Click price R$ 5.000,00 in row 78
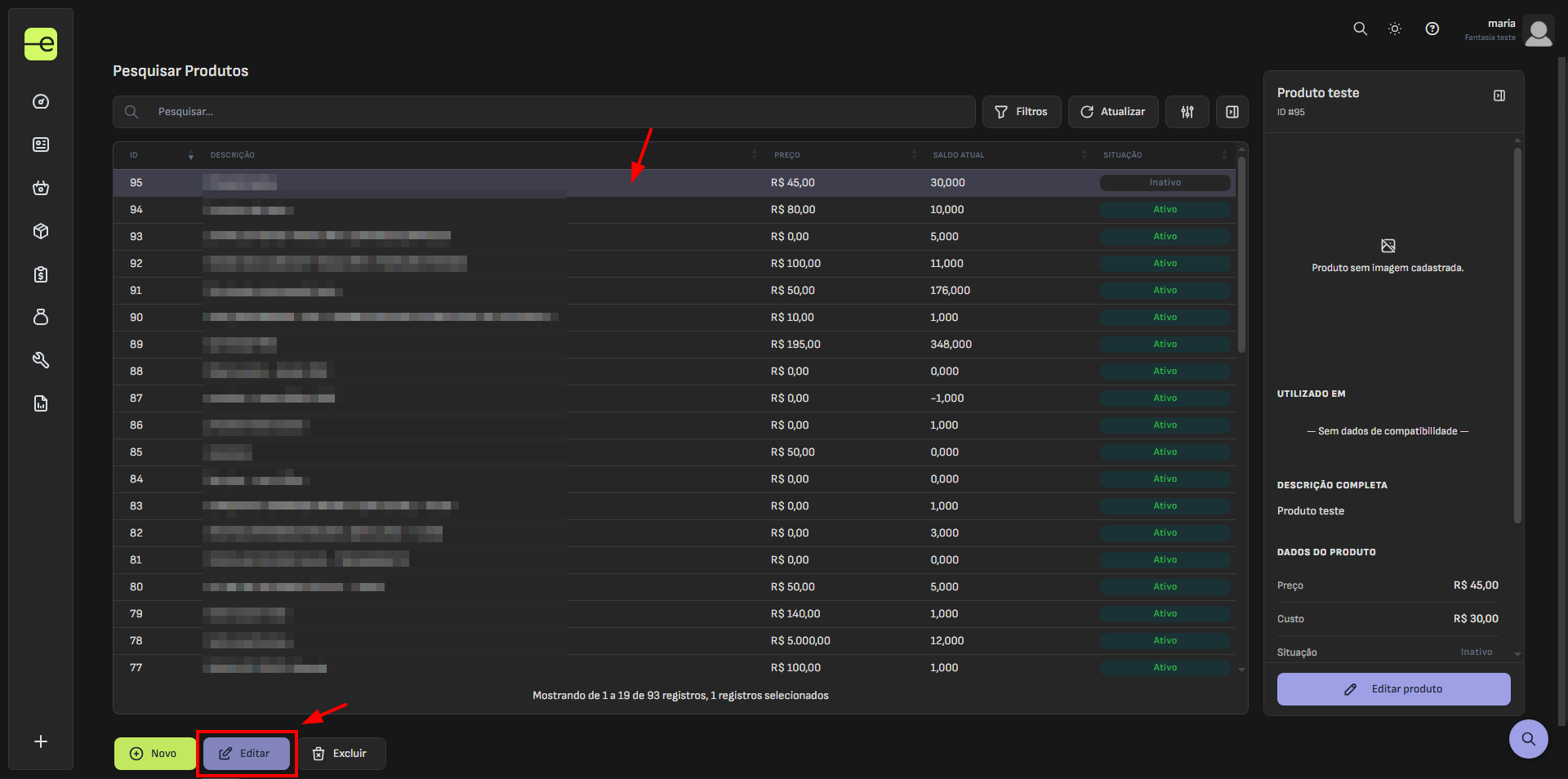This screenshot has width=1568, height=779. [x=800, y=641]
